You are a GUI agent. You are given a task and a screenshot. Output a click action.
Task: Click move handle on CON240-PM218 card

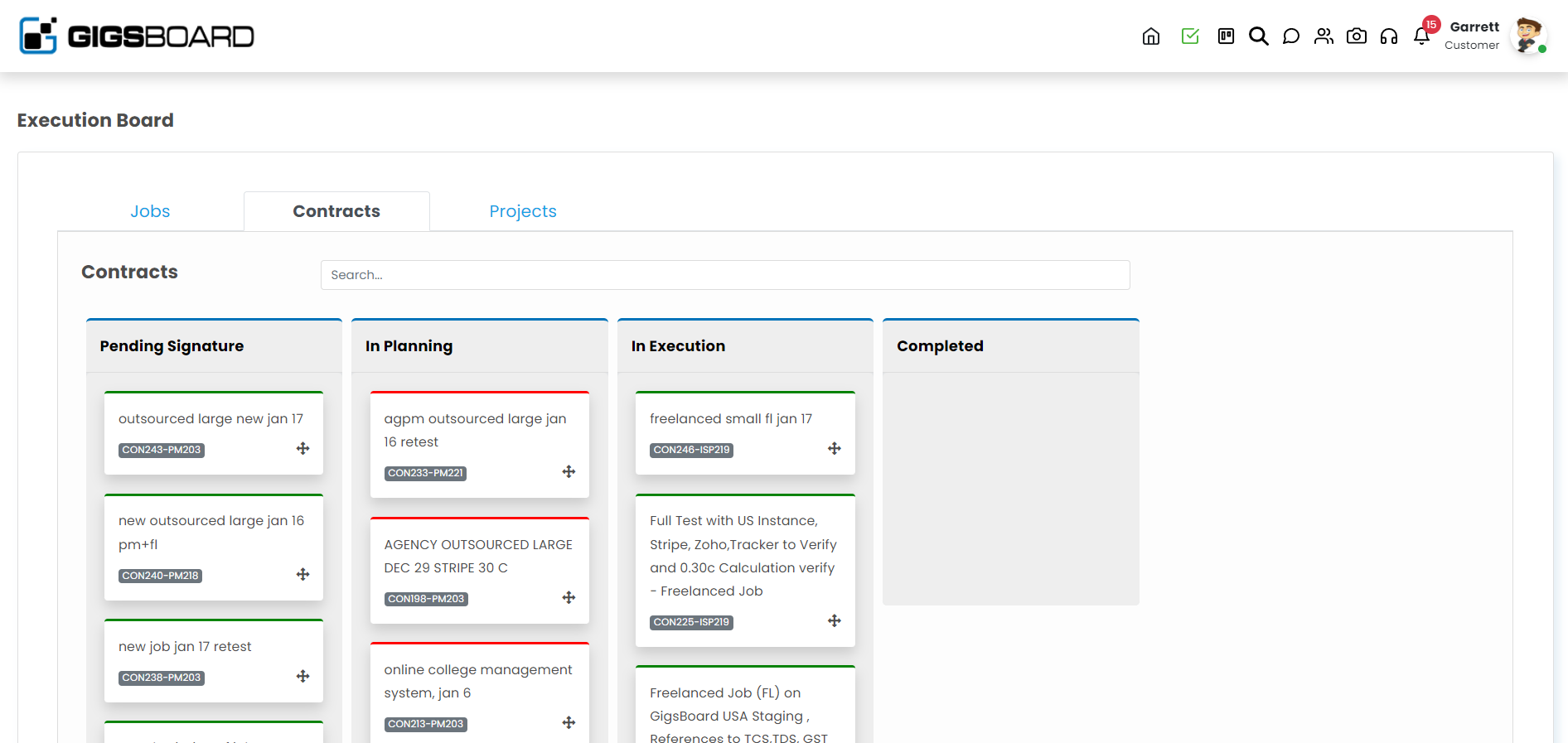click(x=303, y=574)
